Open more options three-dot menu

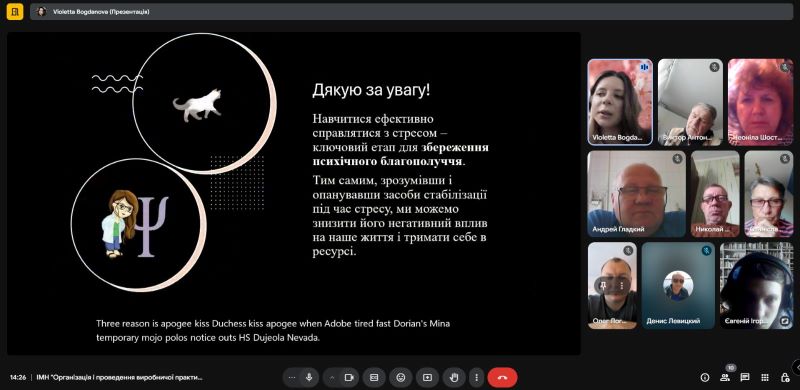477,377
